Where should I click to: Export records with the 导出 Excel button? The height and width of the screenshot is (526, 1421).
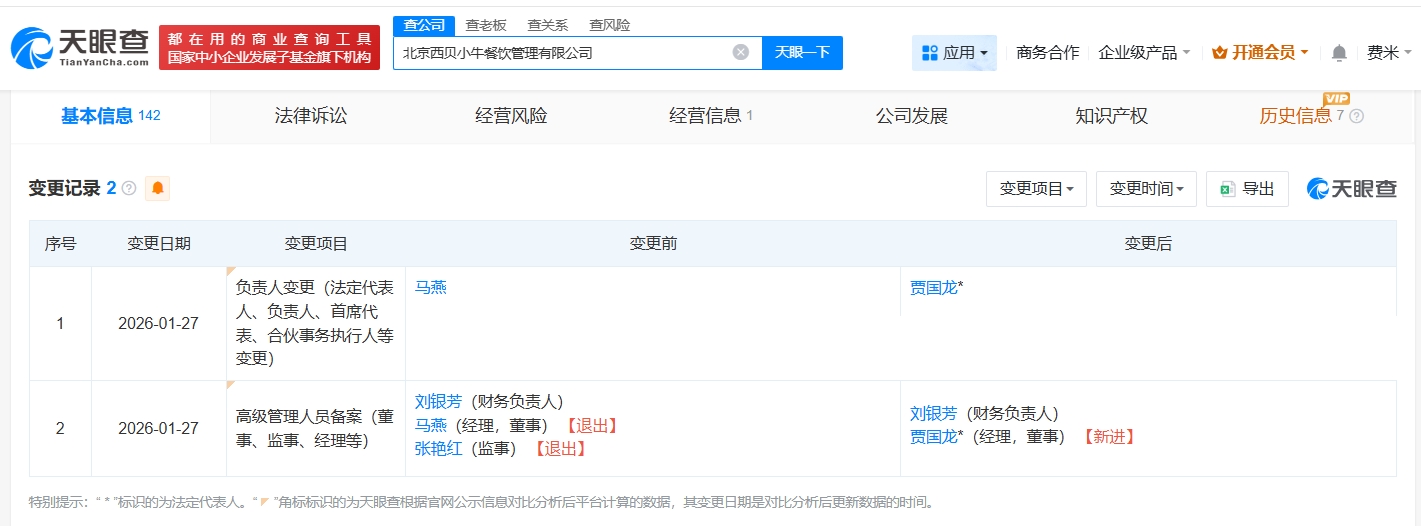click(1247, 189)
